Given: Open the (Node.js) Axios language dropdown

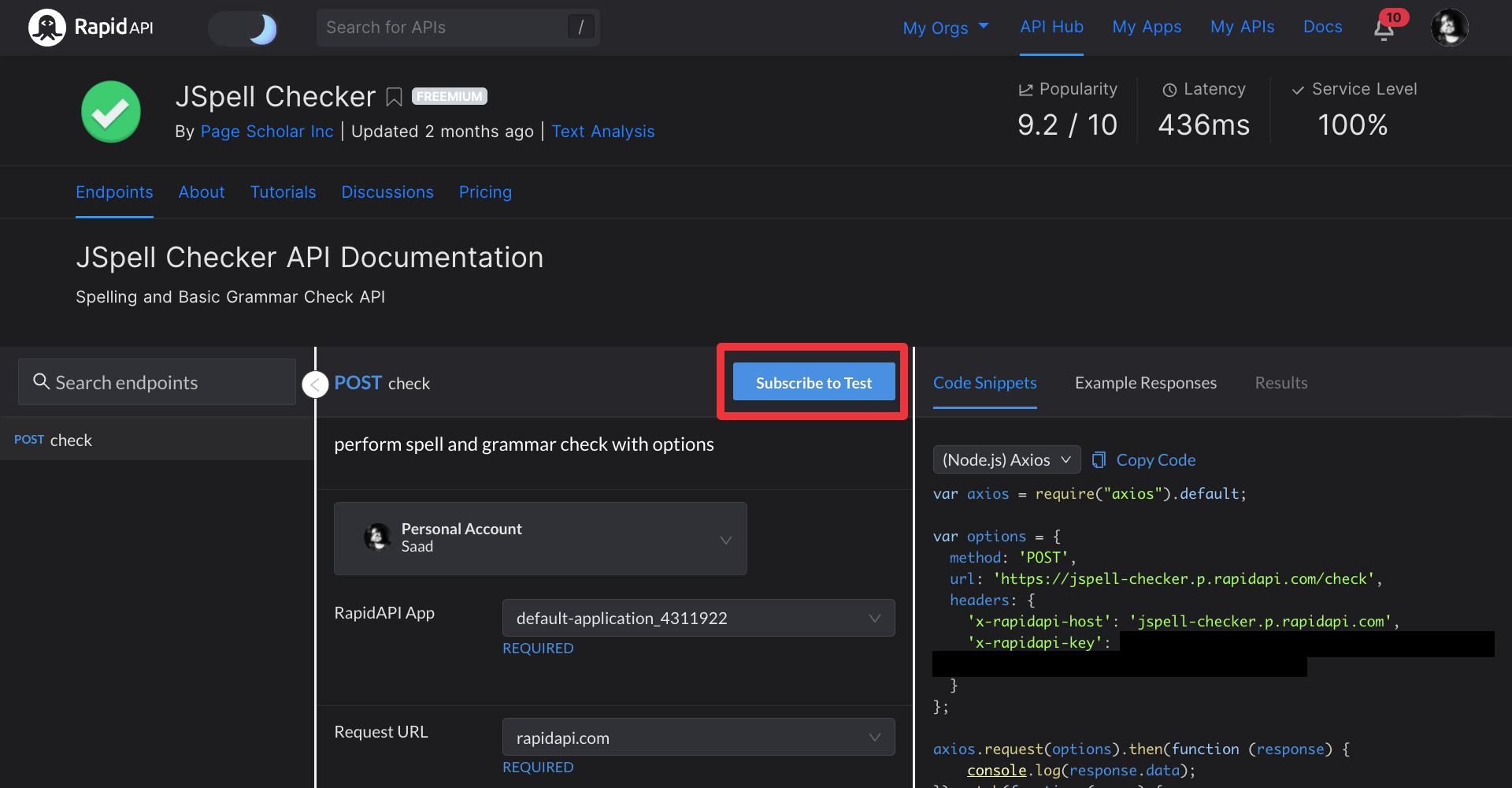Looking at the screenshot, I should tap(1006, 460).
